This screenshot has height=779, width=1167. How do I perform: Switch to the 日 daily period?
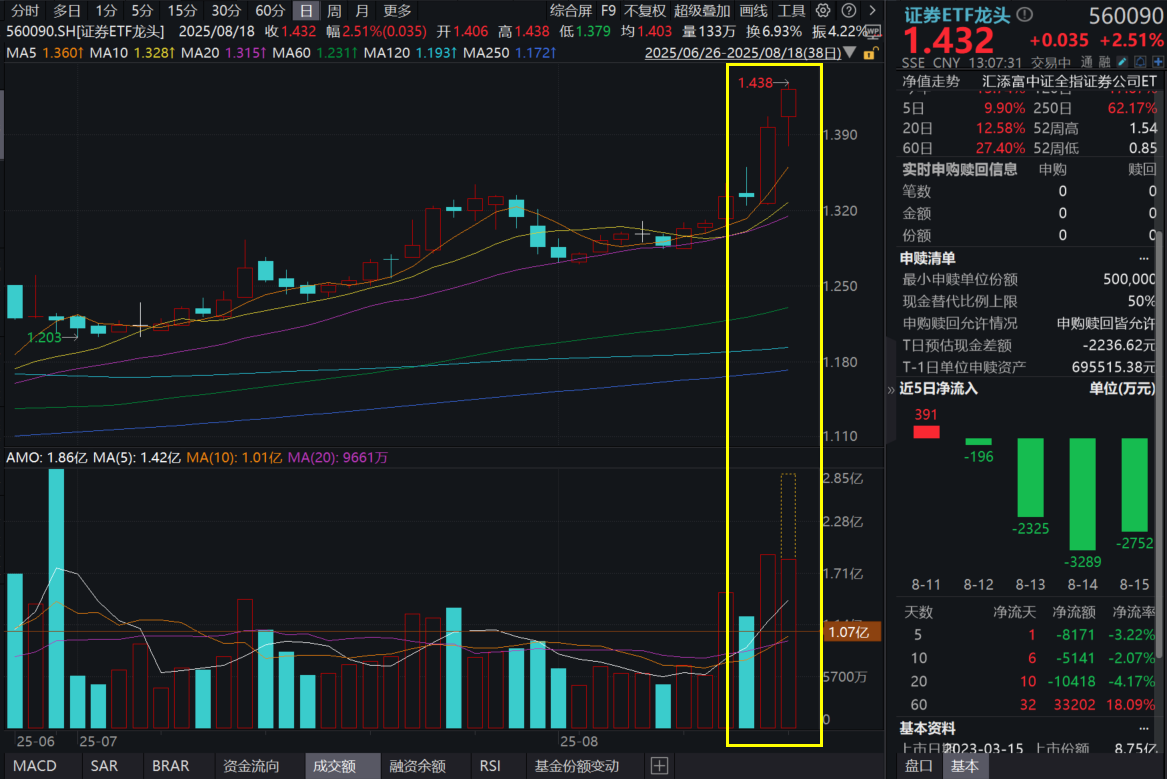click(x=306, y=11)
